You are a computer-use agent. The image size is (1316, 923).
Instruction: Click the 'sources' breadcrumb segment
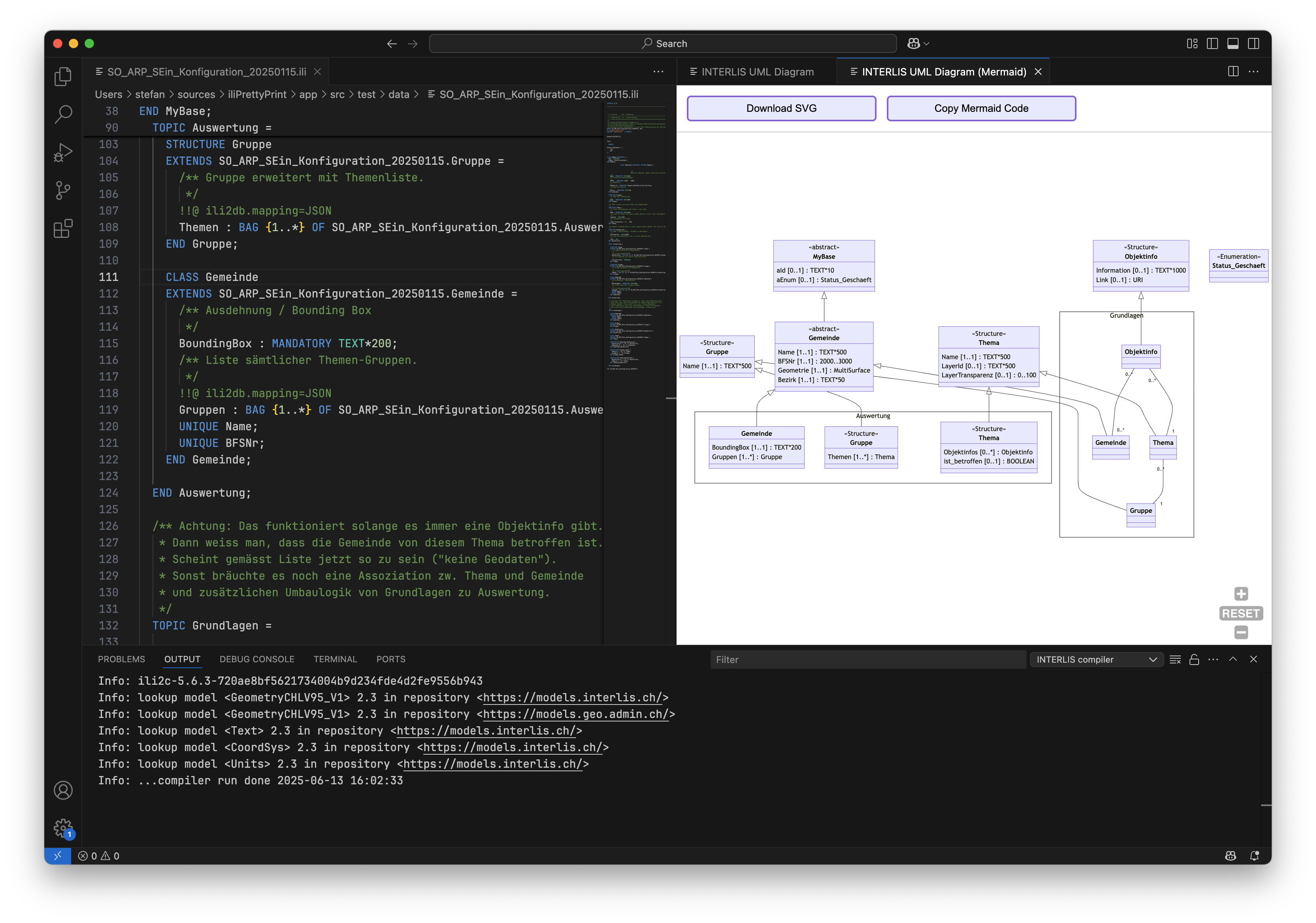[x=196, y=94]
